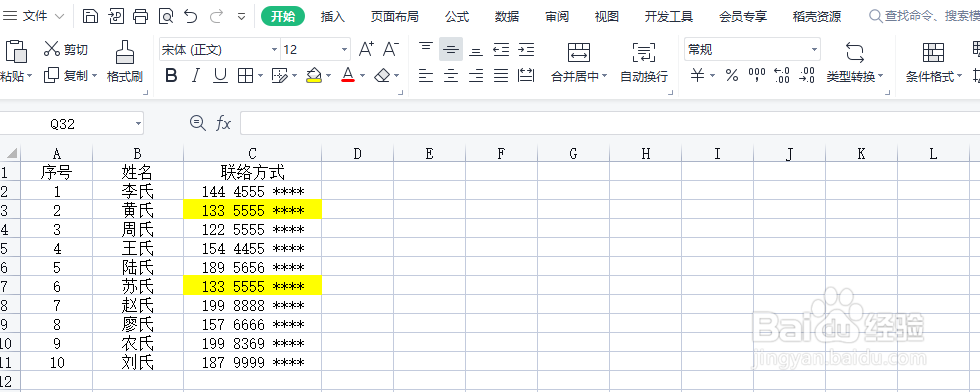
Task: Click the Save icon in quick access toolbar
Action: (x=91, y=16)
